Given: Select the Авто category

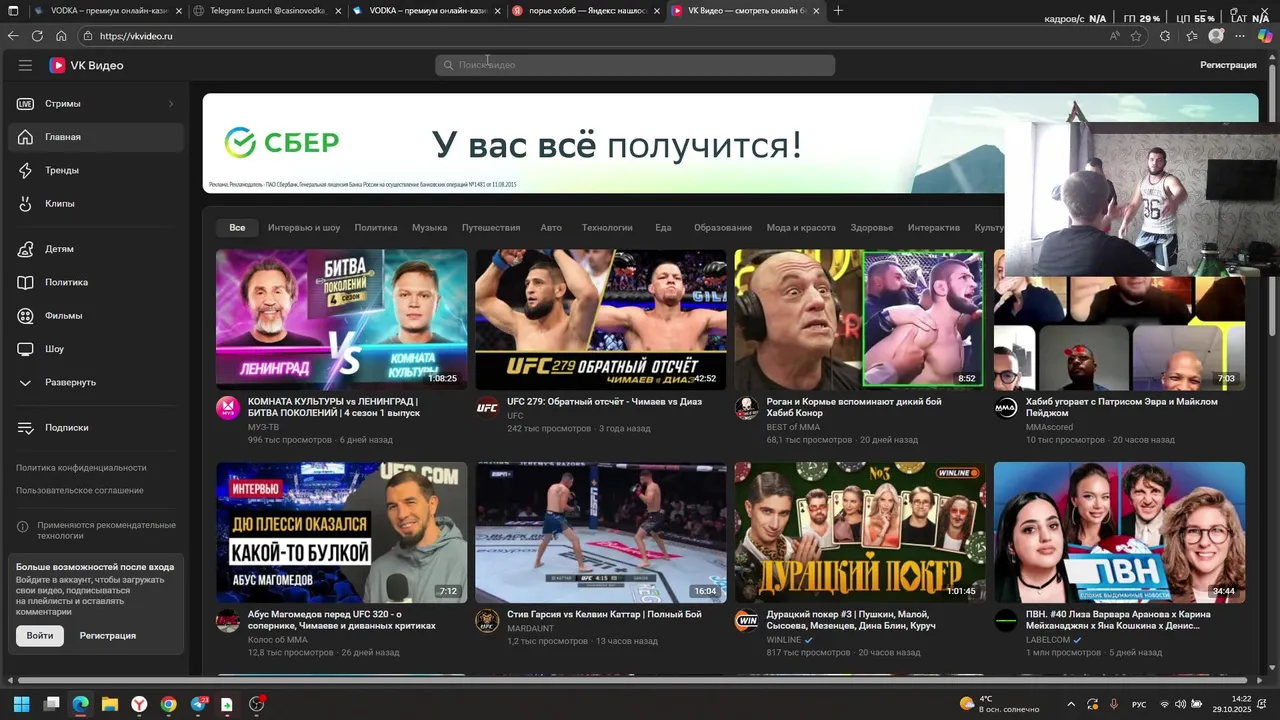Looking at the screenshot, I should pyautogui.click(x=551, y=228).
